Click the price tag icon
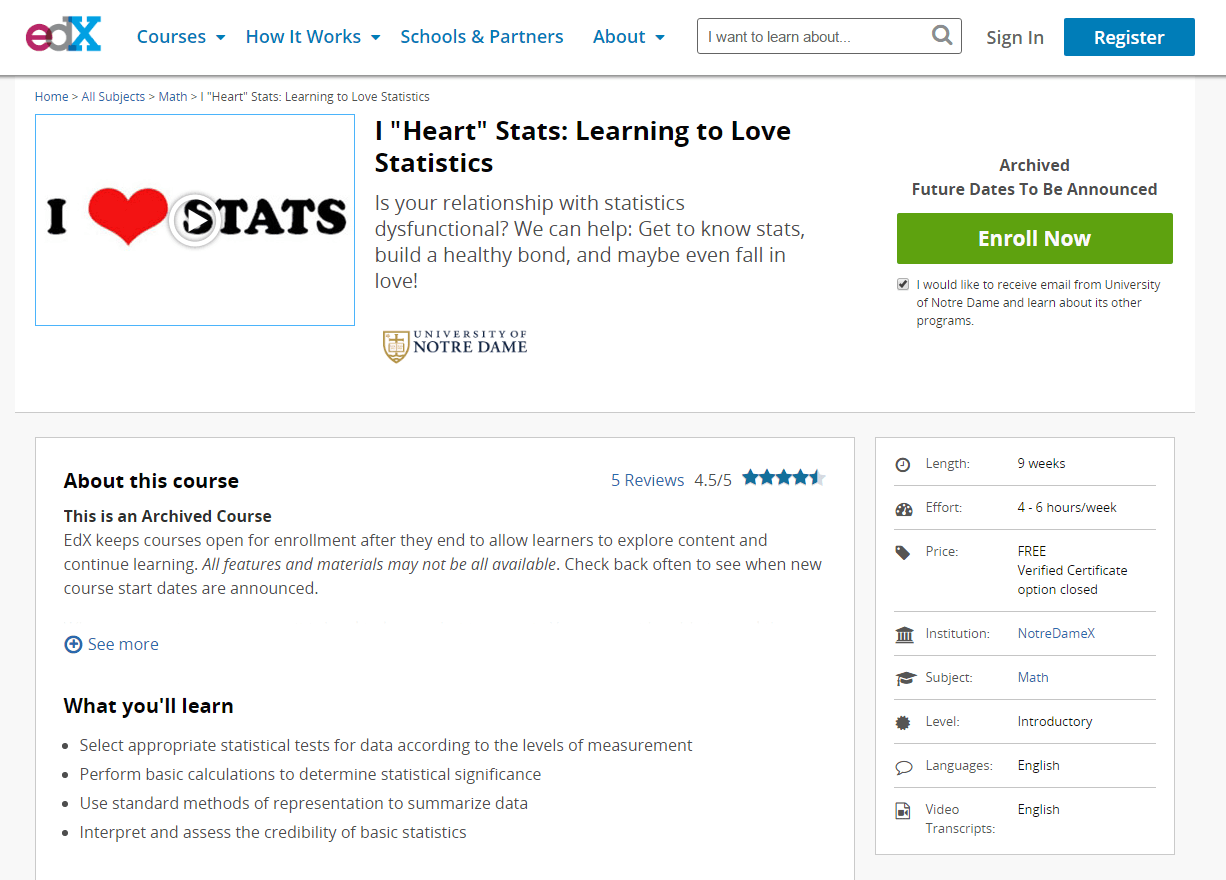Viewport: 1226px width, 880px height. pyautogui.click(x=903, y=552)
